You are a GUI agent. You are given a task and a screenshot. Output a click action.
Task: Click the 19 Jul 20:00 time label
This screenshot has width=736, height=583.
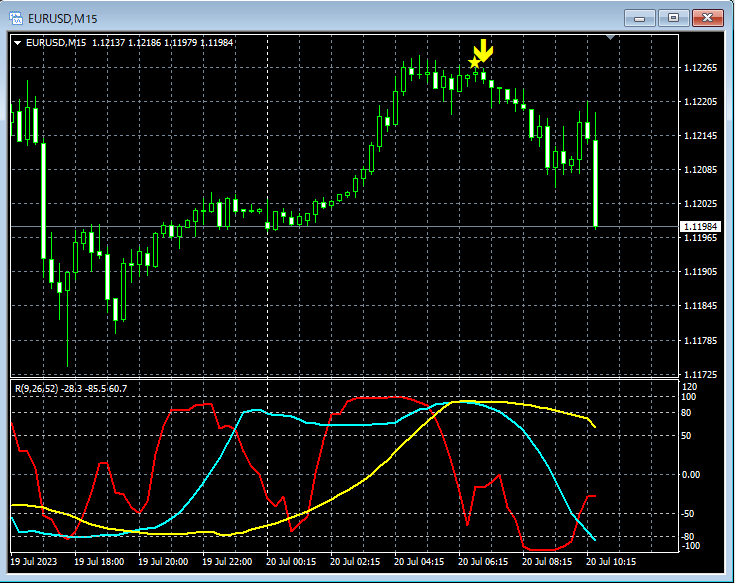[x=163, y=562]
